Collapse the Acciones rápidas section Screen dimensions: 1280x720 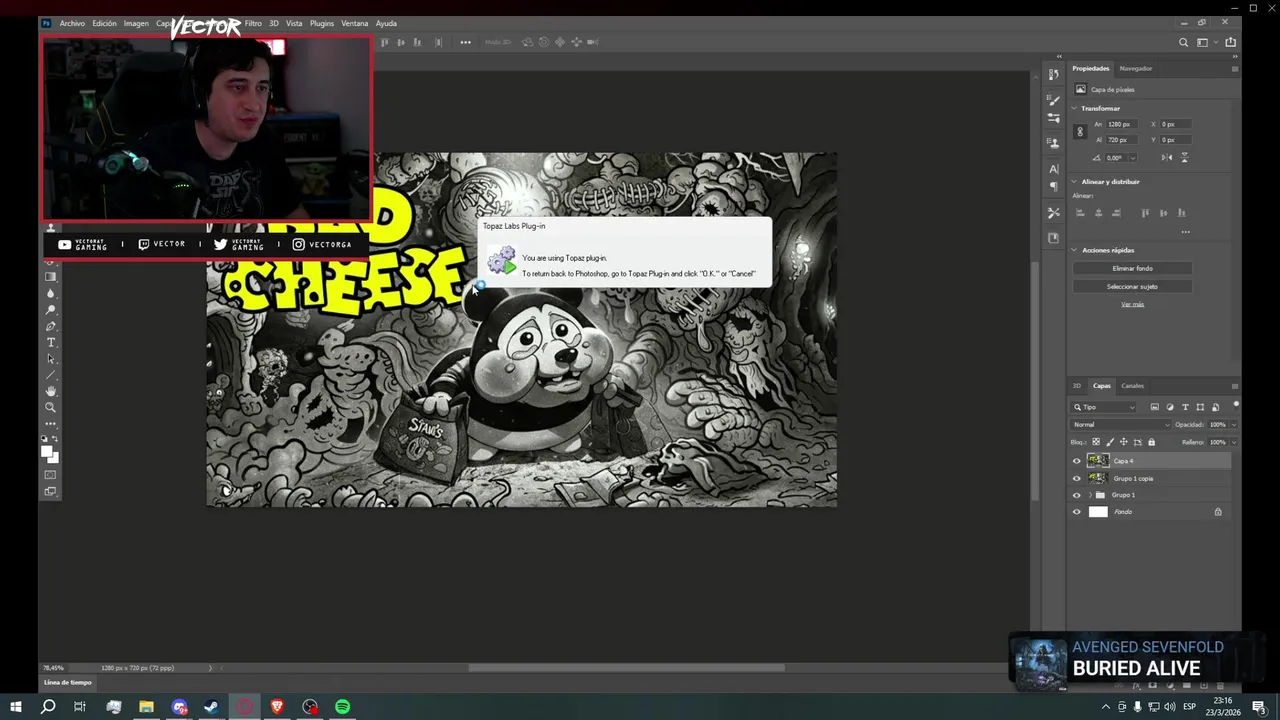coord(1075,250)
